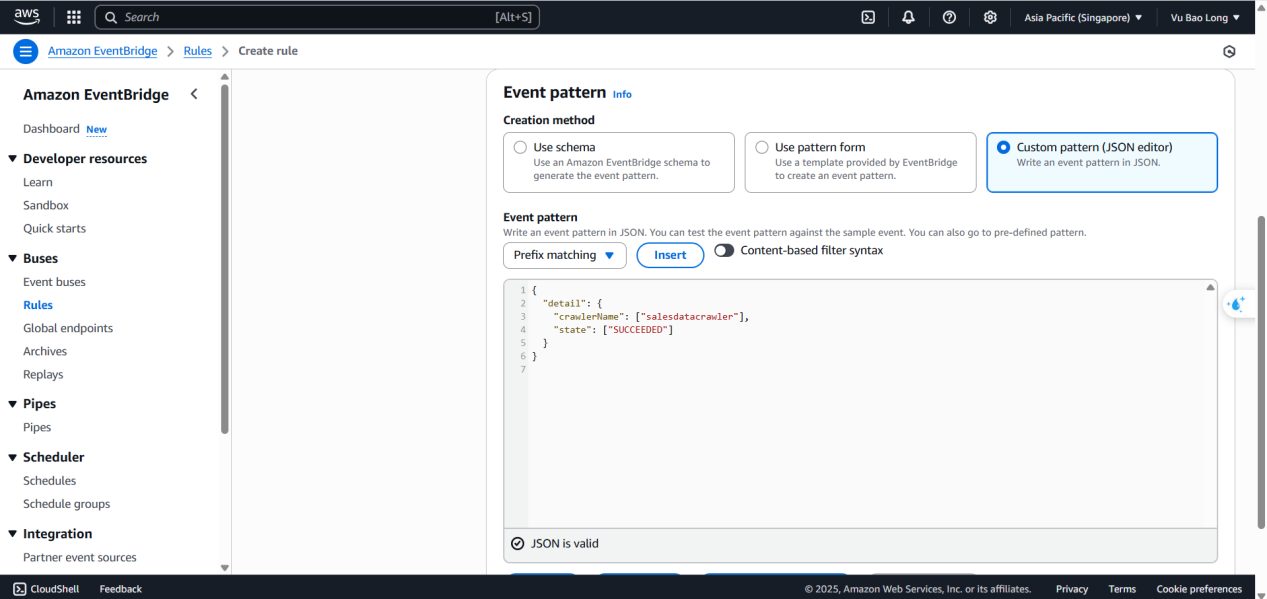The width and height of the screenshot is (1267, 599).
Task: Open the Asia Pacific (Singapore) region dropdown
Action: click(x=1083, y=17)
